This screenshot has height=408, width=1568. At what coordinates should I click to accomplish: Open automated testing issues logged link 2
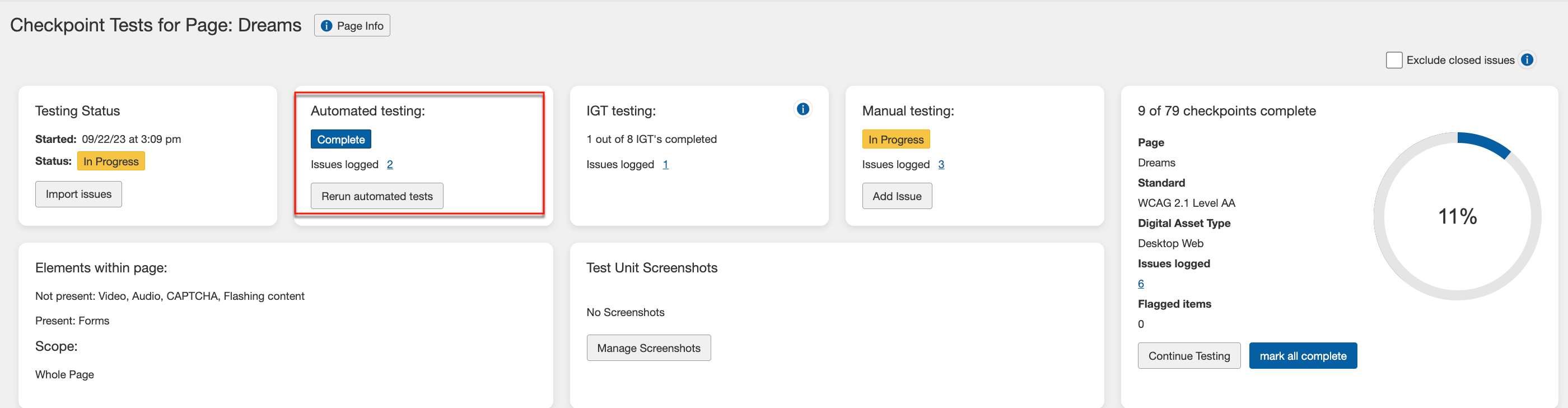point(390,164)
